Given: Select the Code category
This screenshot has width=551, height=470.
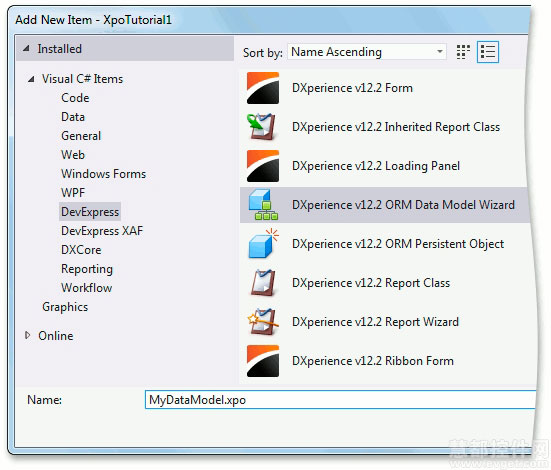Looking at the screenshot, I should tap(75, 98).
